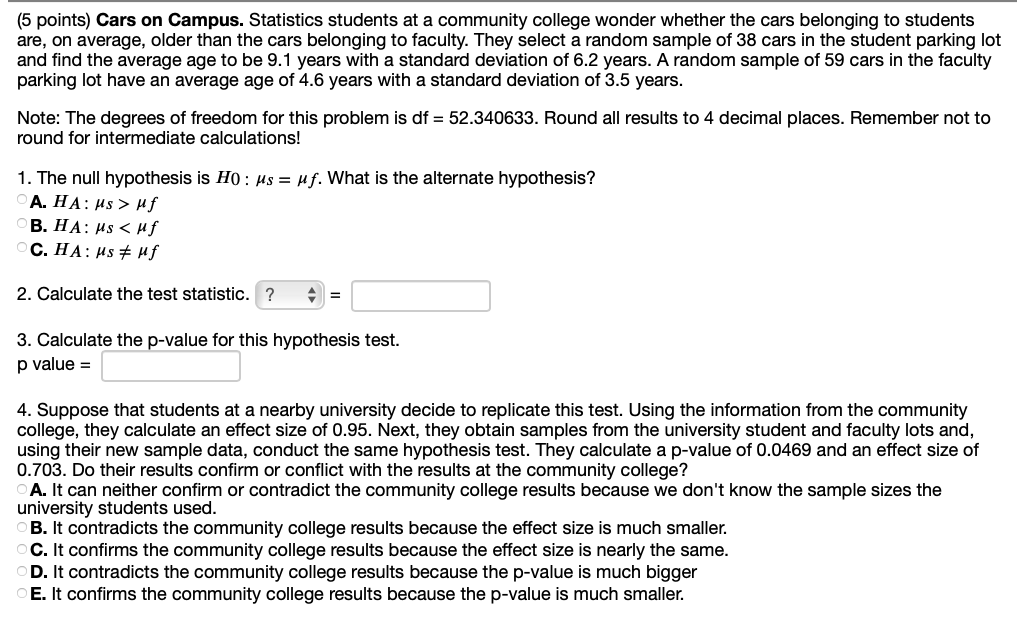The image size is (1024, 632).
Task: Click the p value input box
Action: (x=170, y=366)
